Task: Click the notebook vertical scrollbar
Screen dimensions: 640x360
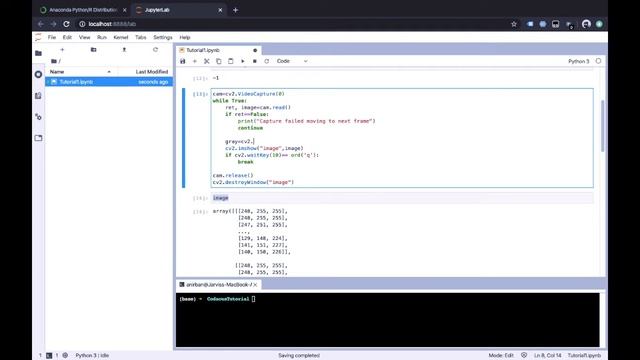Action: tap(603, 126)
